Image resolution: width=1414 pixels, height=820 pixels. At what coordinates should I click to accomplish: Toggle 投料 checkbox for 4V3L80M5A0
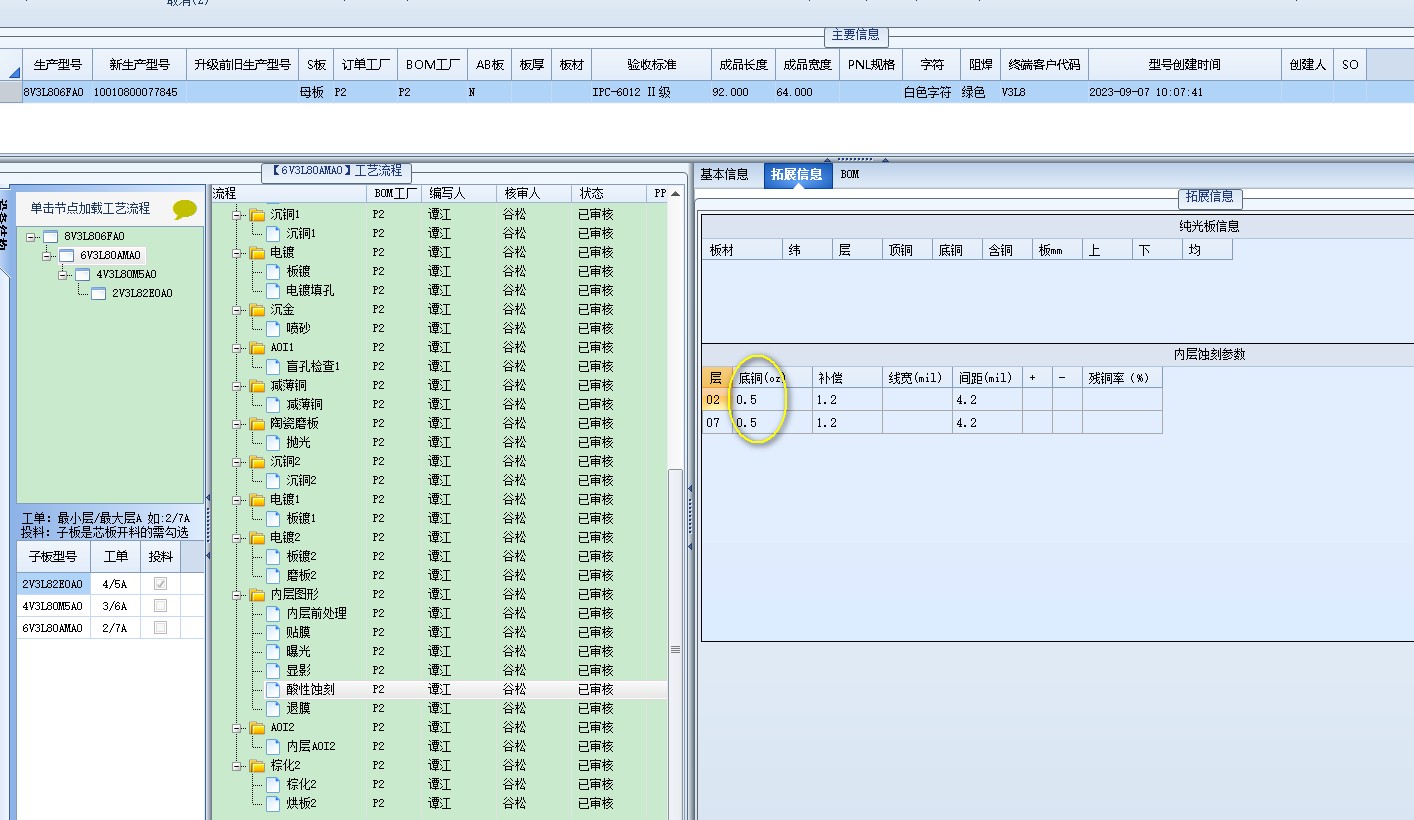click(160, 606)
